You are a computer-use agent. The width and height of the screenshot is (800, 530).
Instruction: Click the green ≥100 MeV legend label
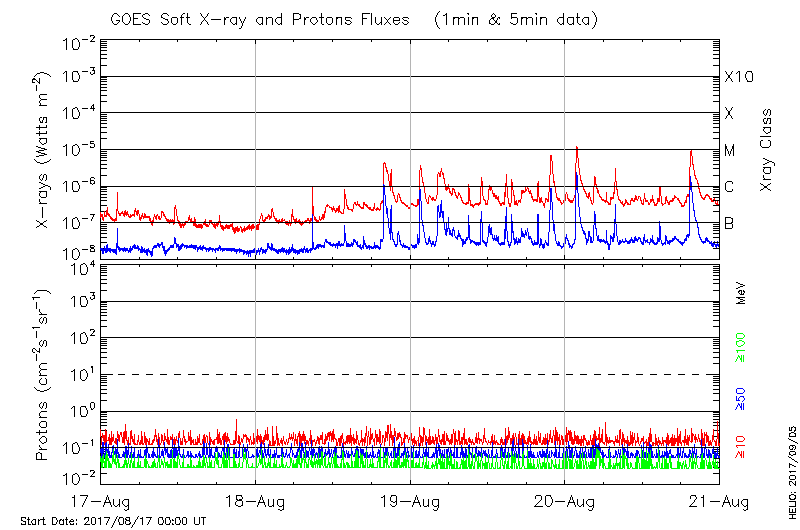coord(741,346)
